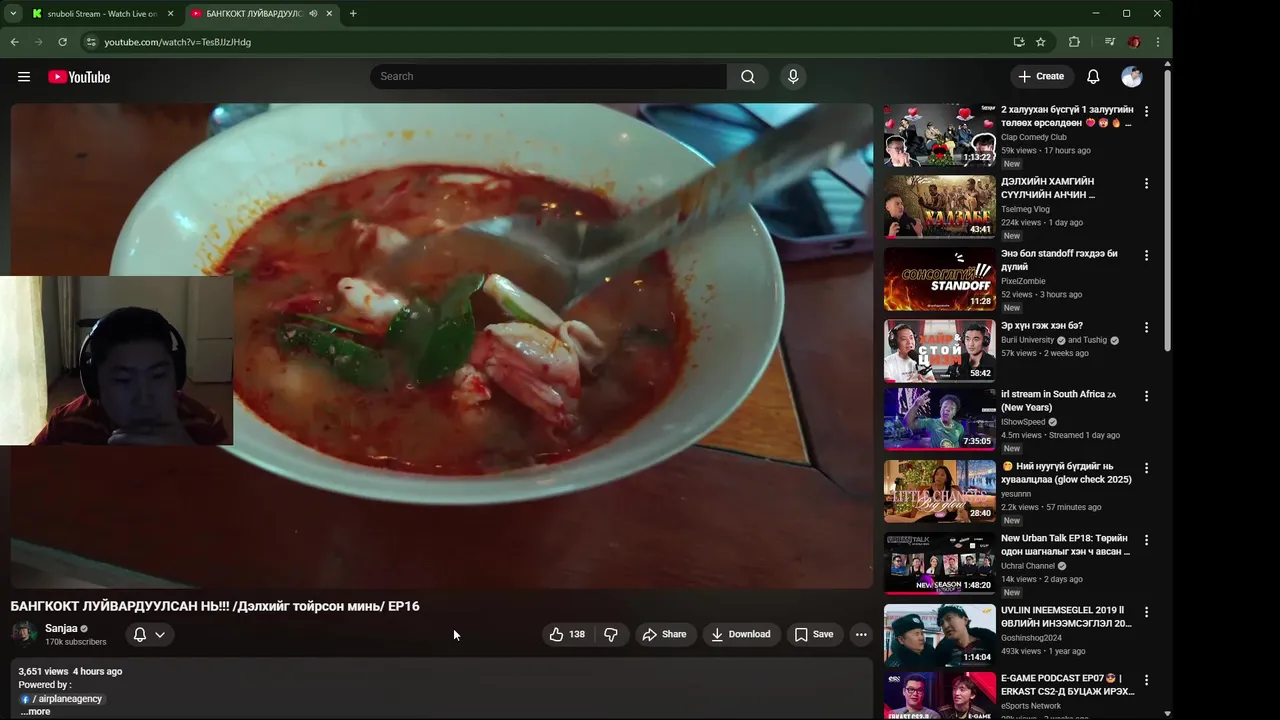Open the tab search dropdown arrow

click(x=13, y=14)
